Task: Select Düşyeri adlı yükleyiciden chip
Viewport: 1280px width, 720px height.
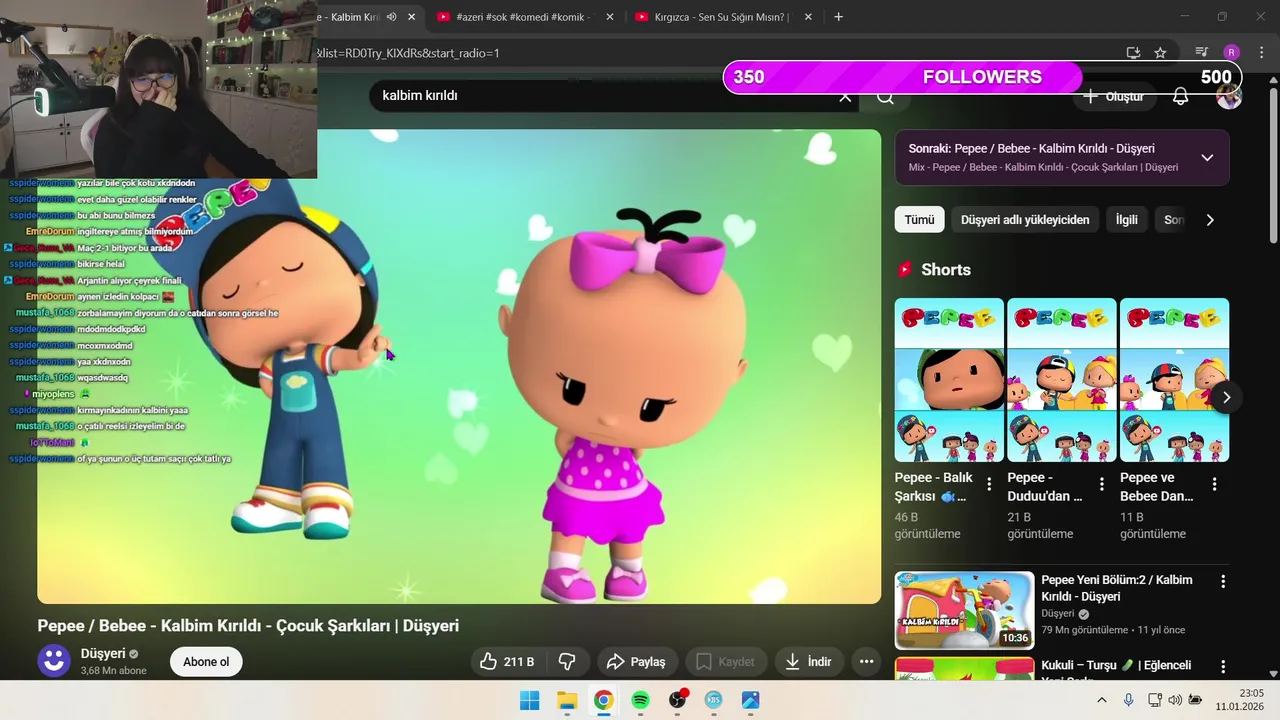Action: tap(1025, 220)
